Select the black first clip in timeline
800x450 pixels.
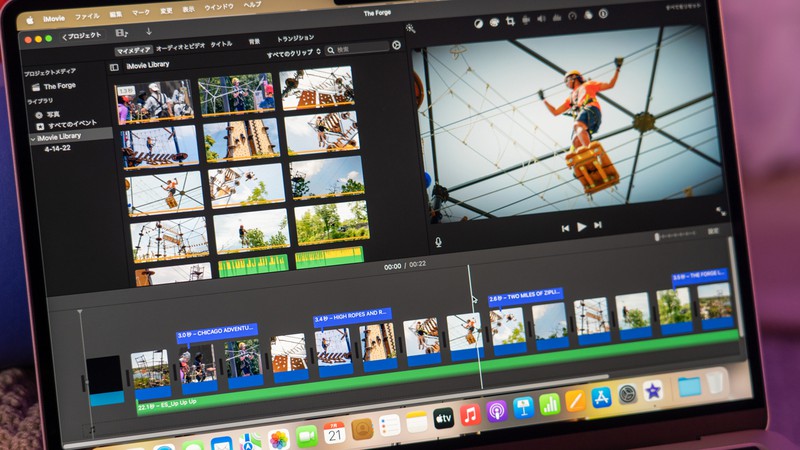pos(105,380)
